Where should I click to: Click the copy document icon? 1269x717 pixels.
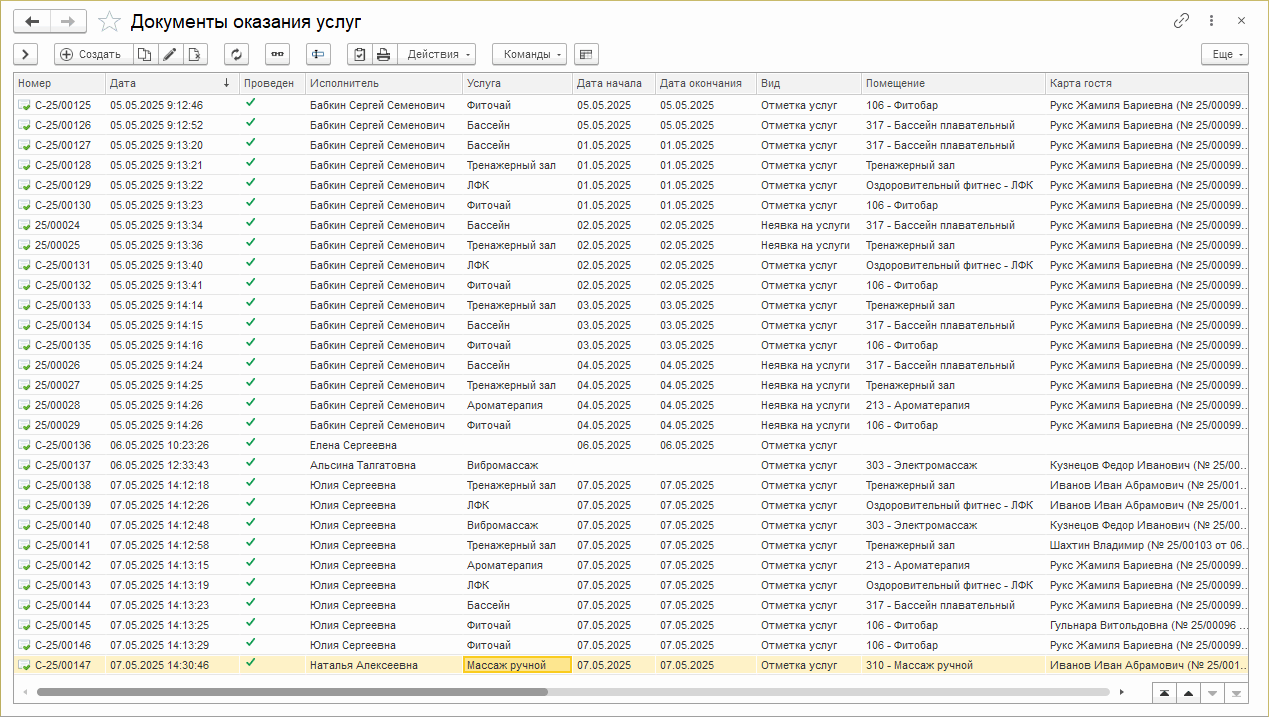point(145,54)
